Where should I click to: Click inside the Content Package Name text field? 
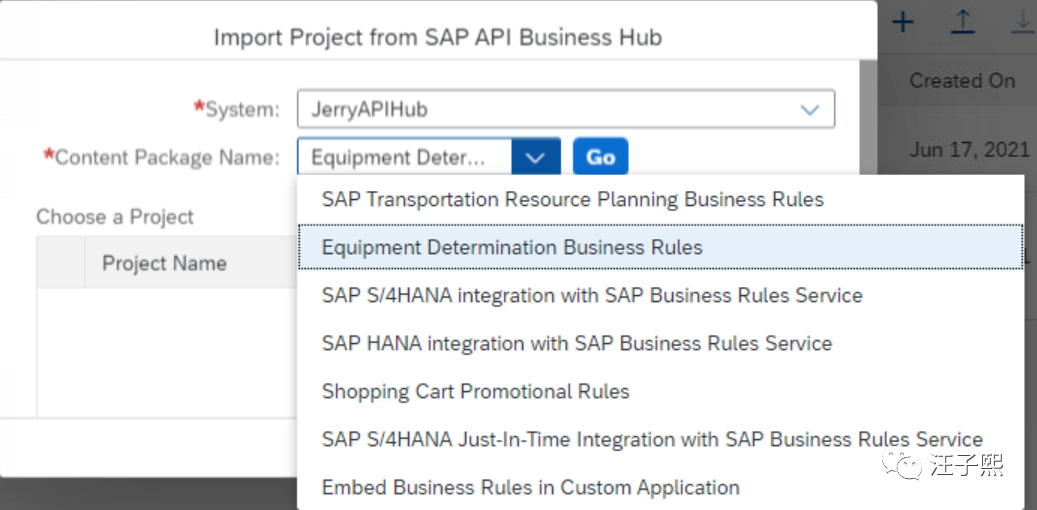click(x=402, y=157)
